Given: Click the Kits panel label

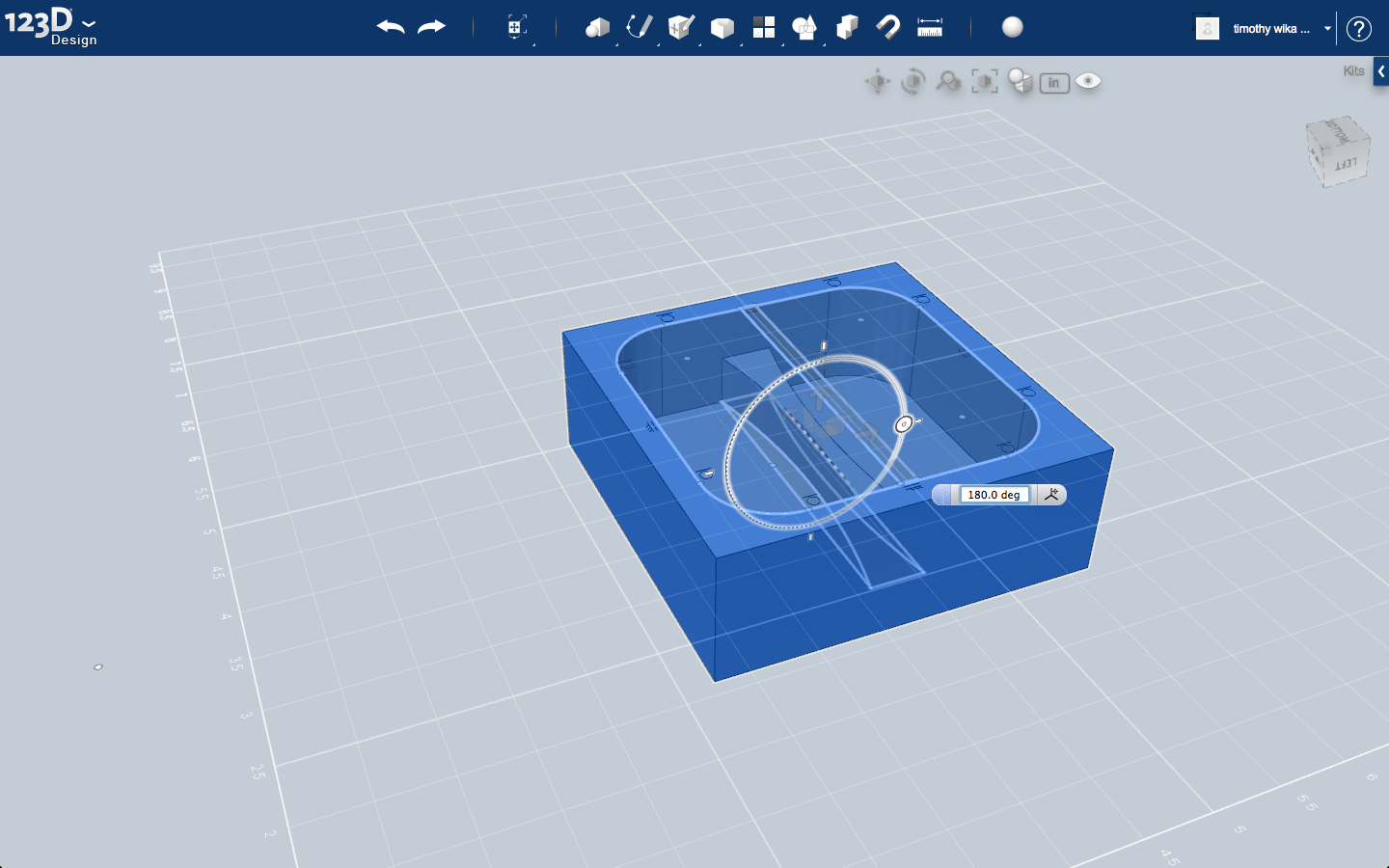Looking at the screenshot, I should click(1353, 71).
